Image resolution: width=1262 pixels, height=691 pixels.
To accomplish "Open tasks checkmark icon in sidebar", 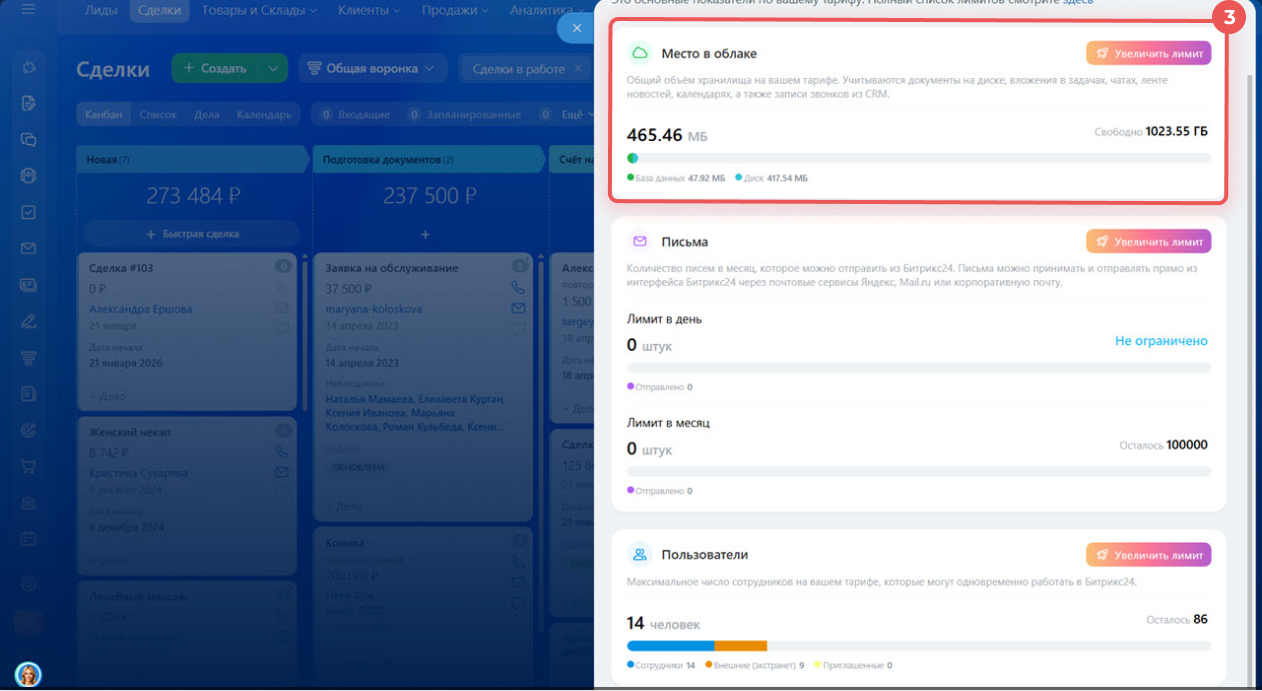I will point(29,212).
